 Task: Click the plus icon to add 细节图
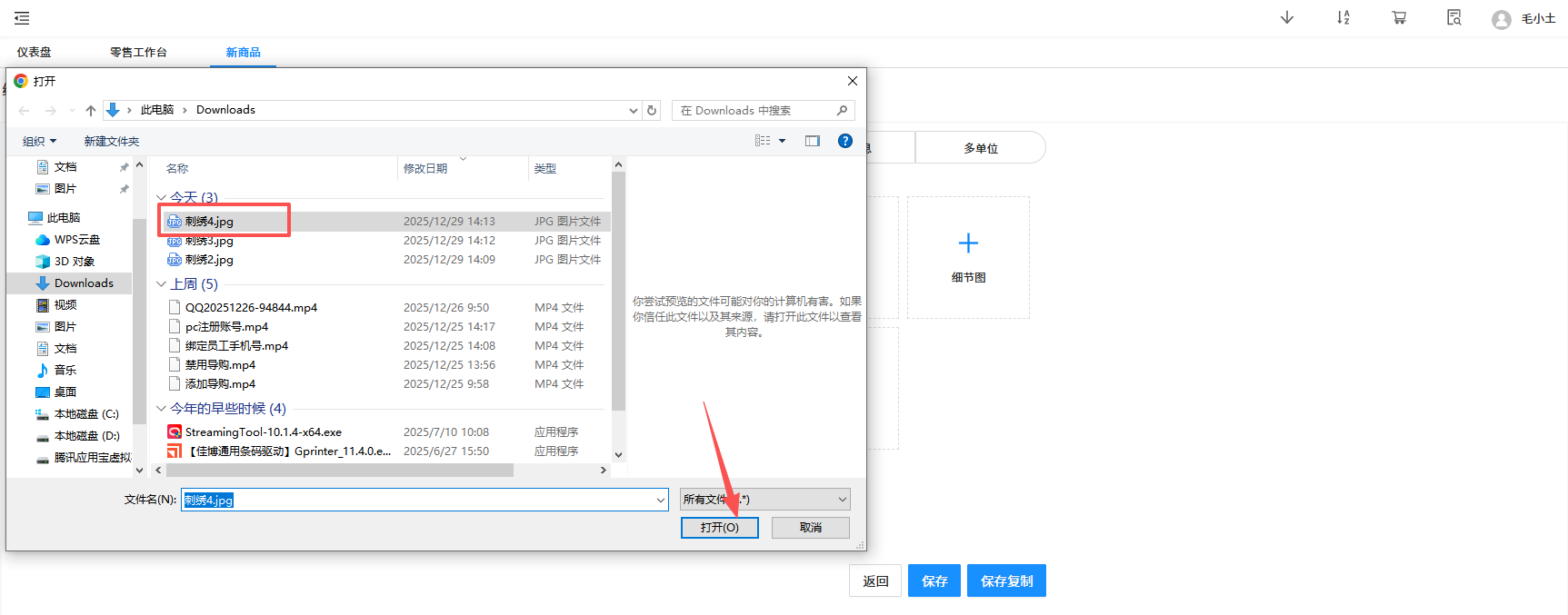point(968,243)
